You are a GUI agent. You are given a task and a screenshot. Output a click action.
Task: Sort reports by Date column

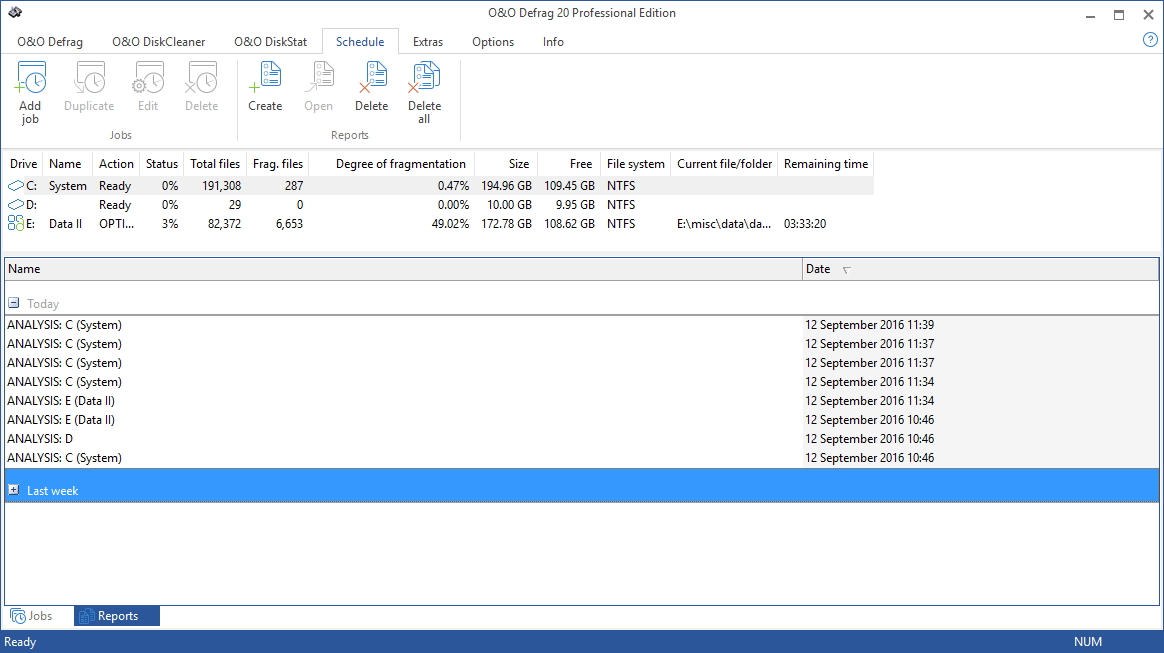click(818, 269)
